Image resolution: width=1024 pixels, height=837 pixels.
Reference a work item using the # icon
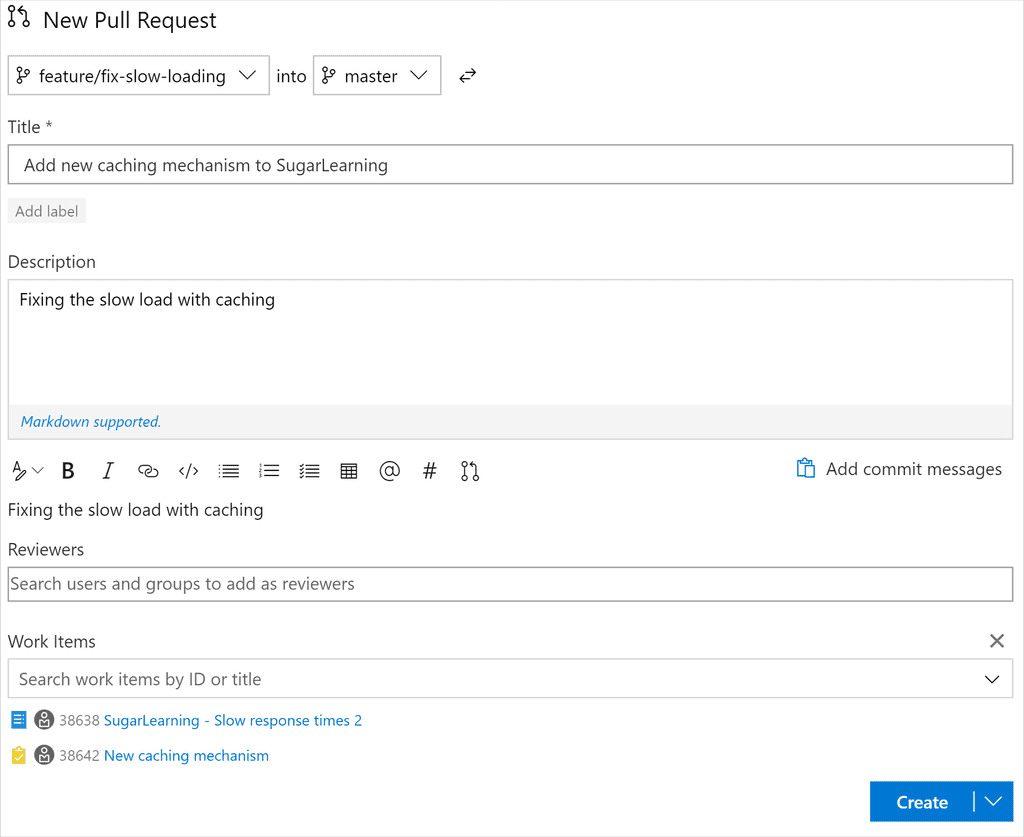pyautogui.click(x=429, y=470)
